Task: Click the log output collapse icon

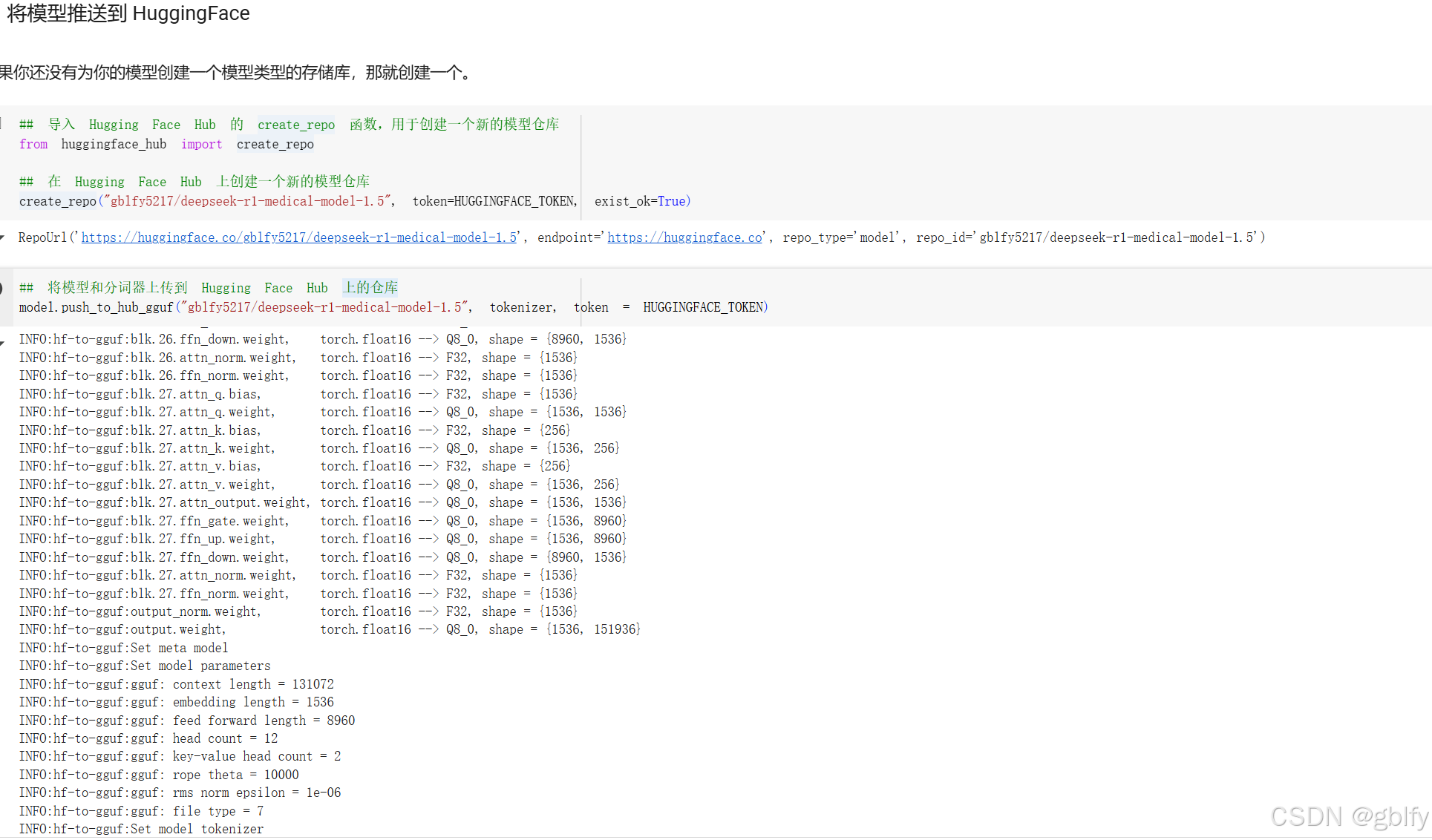Action: [x=3, y=342]
